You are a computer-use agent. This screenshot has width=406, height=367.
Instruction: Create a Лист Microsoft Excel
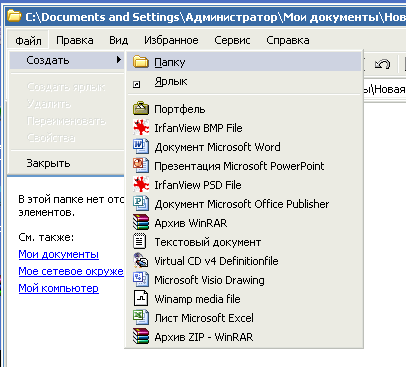[244, 318]
